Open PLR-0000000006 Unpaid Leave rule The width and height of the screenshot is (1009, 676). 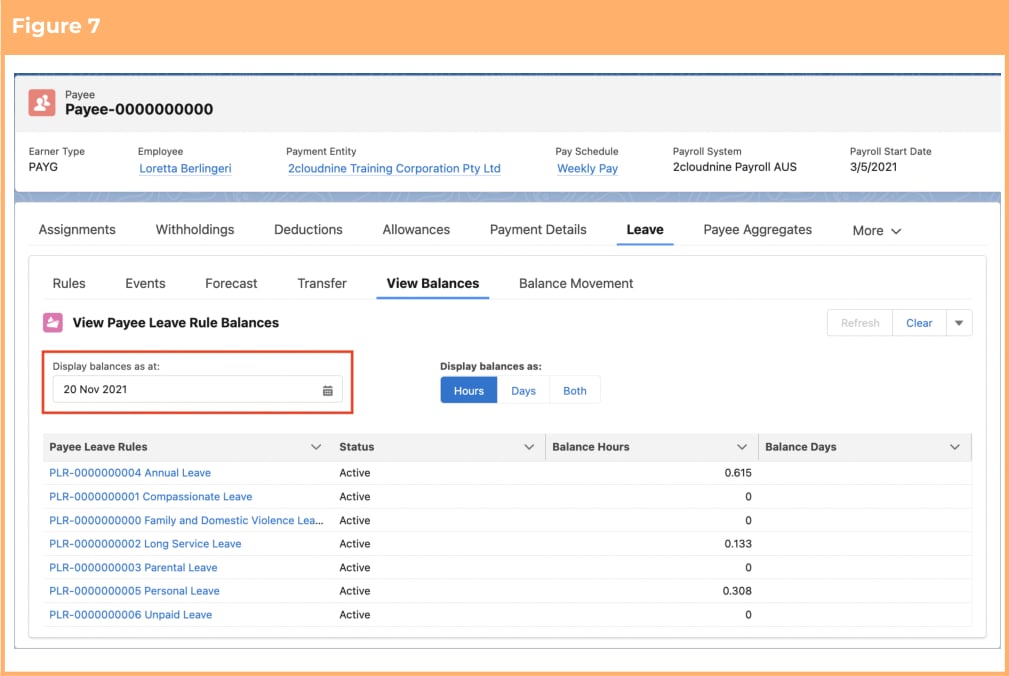[131, 614]
